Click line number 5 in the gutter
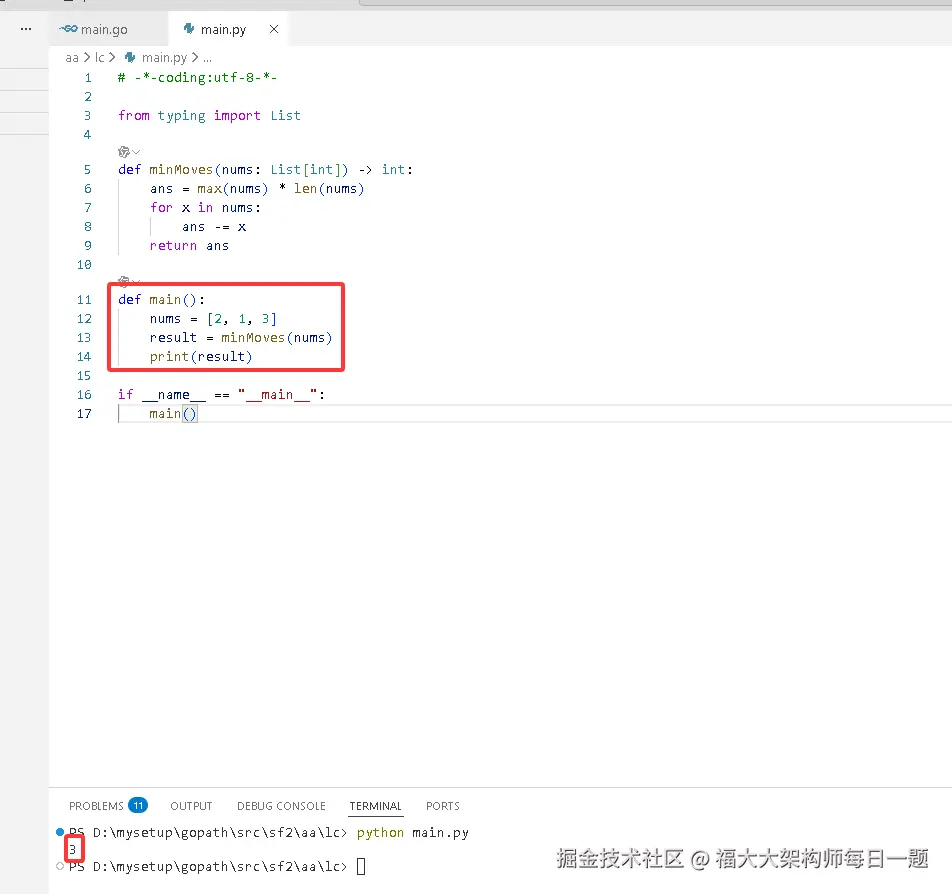Screen dimensions: 952x894 pos(87,169)
